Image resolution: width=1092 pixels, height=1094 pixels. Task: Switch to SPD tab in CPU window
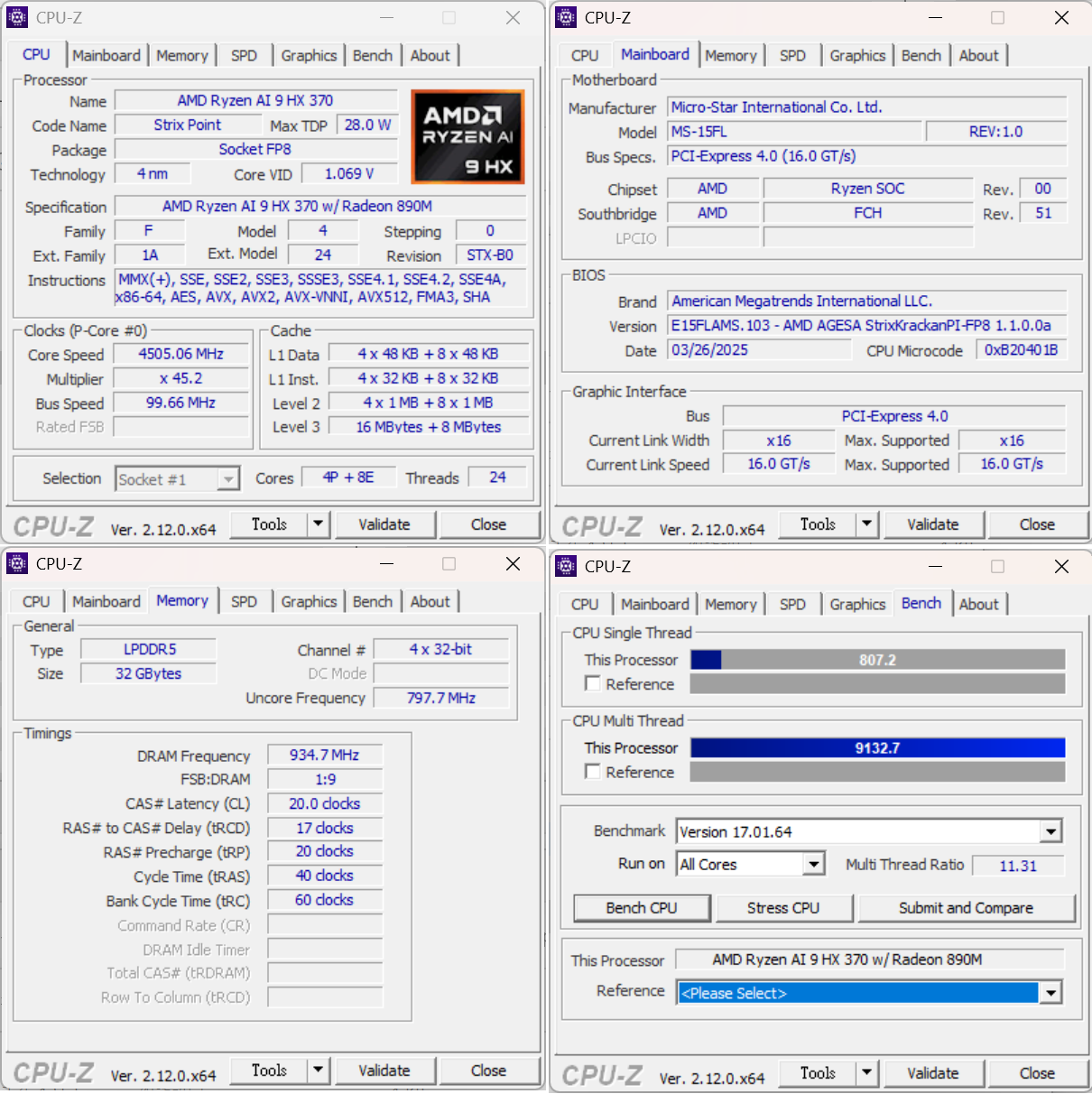coord(244,55)
